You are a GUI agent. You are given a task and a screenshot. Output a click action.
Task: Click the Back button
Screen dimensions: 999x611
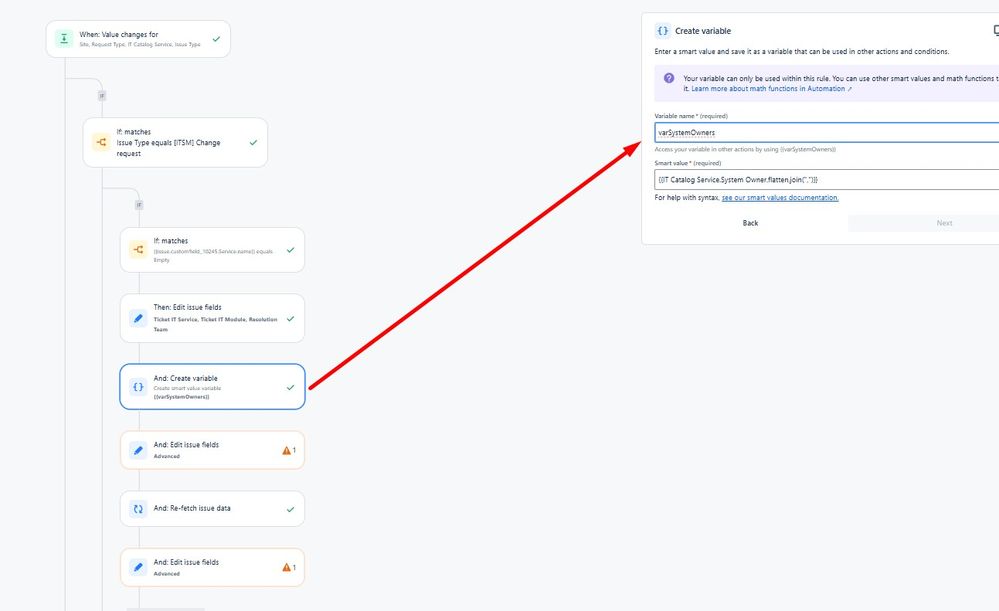(x=750, y=222)
